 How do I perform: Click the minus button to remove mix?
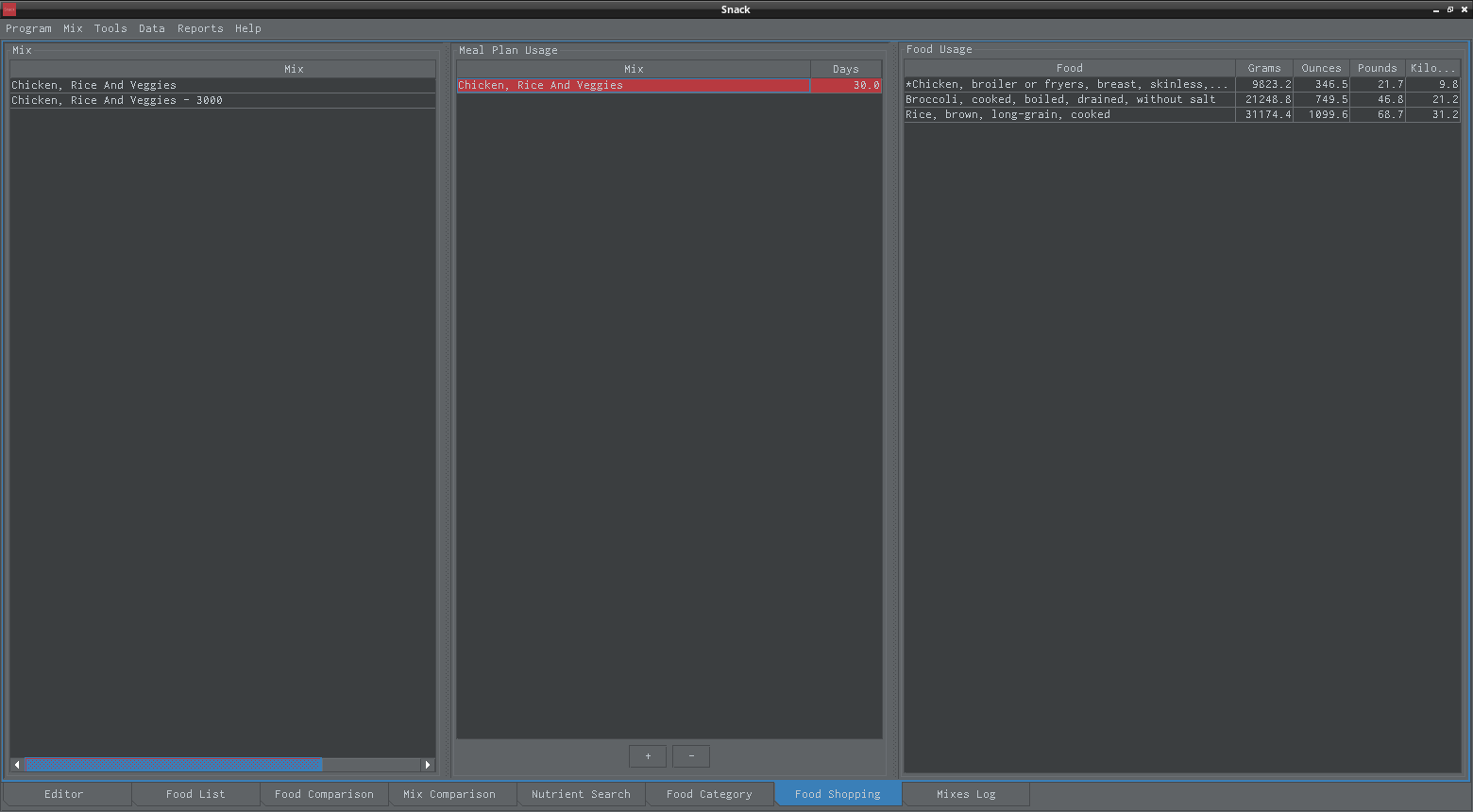(691, 756)
